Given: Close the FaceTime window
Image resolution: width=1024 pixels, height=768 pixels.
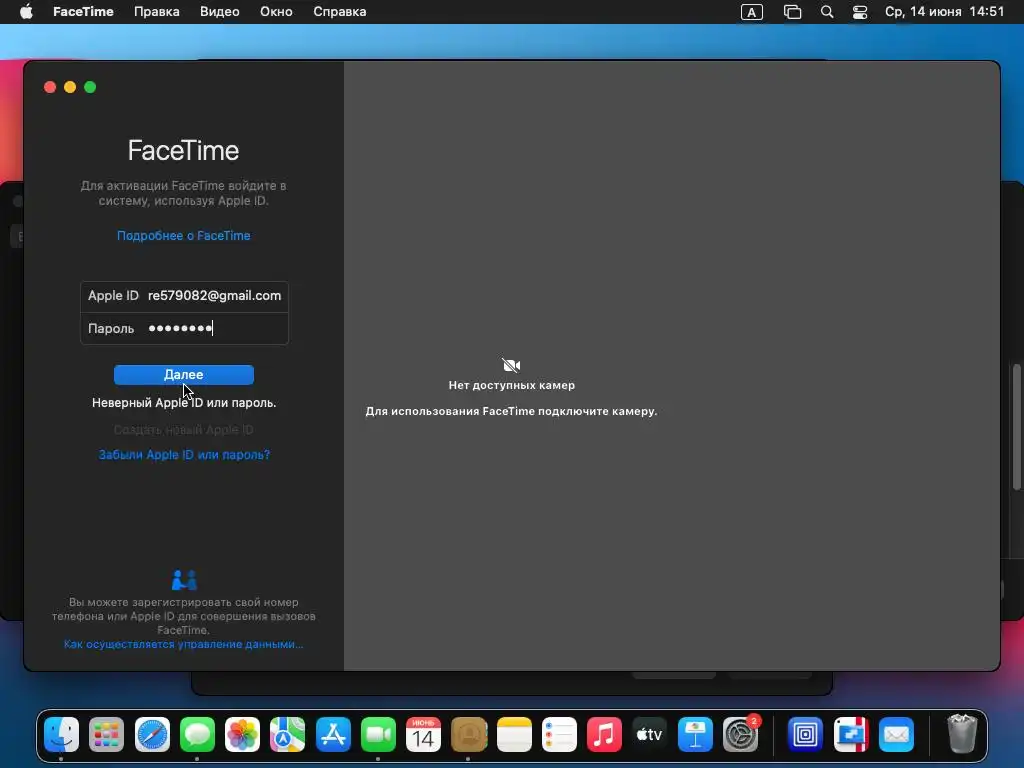Looking at the screenshot, I should pyautogui.click(x=50, y=88).
